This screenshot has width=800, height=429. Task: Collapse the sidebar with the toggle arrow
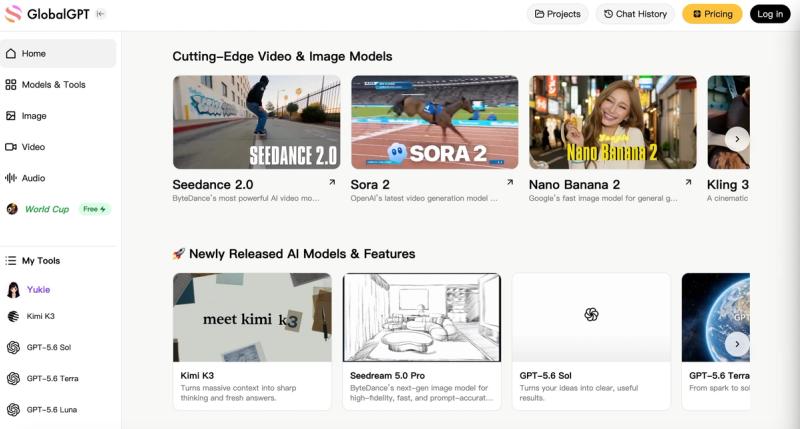click(x=101, y=14)
